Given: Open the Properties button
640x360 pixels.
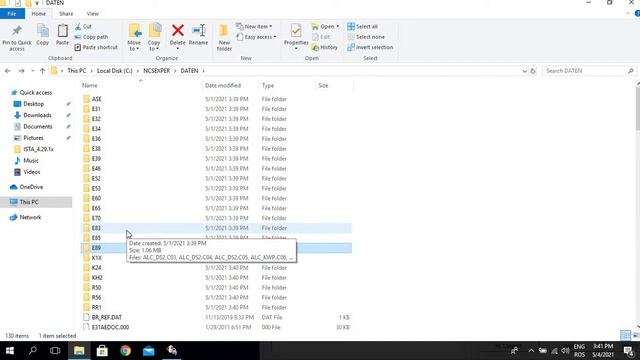Looking at the screenshot, I should click(x=296, y=37).
